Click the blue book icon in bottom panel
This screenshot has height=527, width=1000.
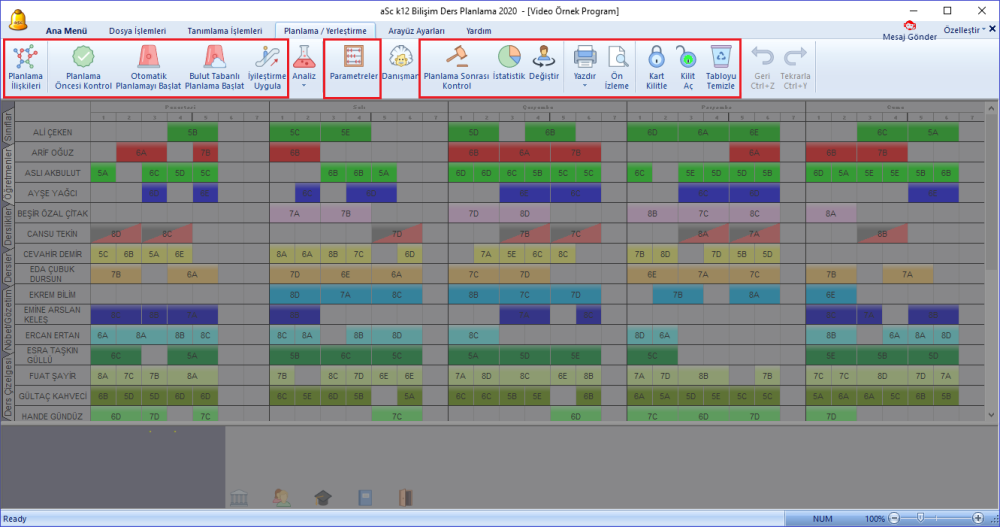click(365, 498)
